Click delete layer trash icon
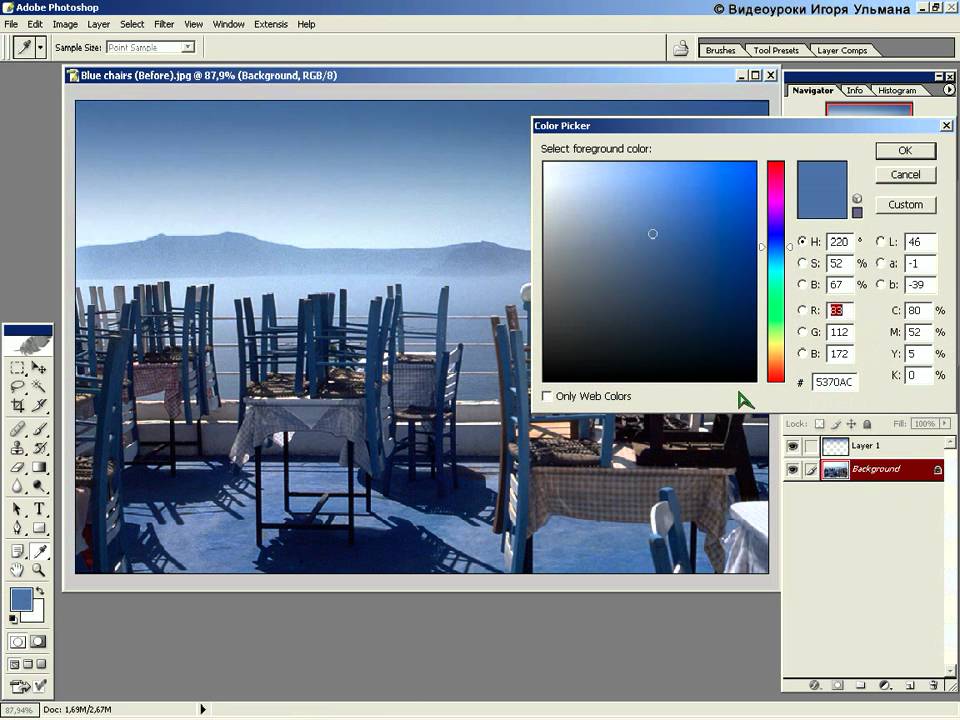Screen dimensions: 960x720 (x=933, y=686)
